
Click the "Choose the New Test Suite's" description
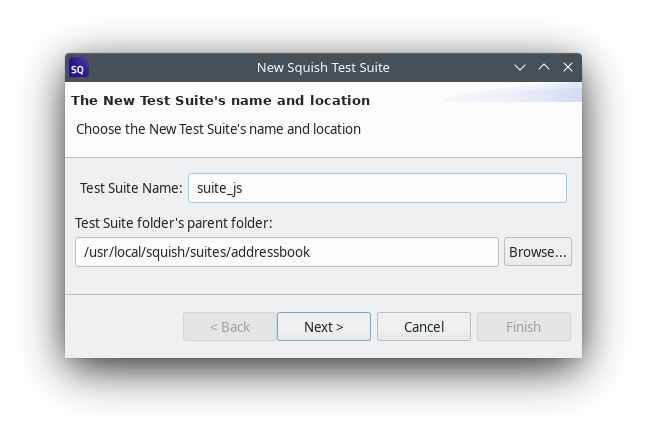[218, 129]
